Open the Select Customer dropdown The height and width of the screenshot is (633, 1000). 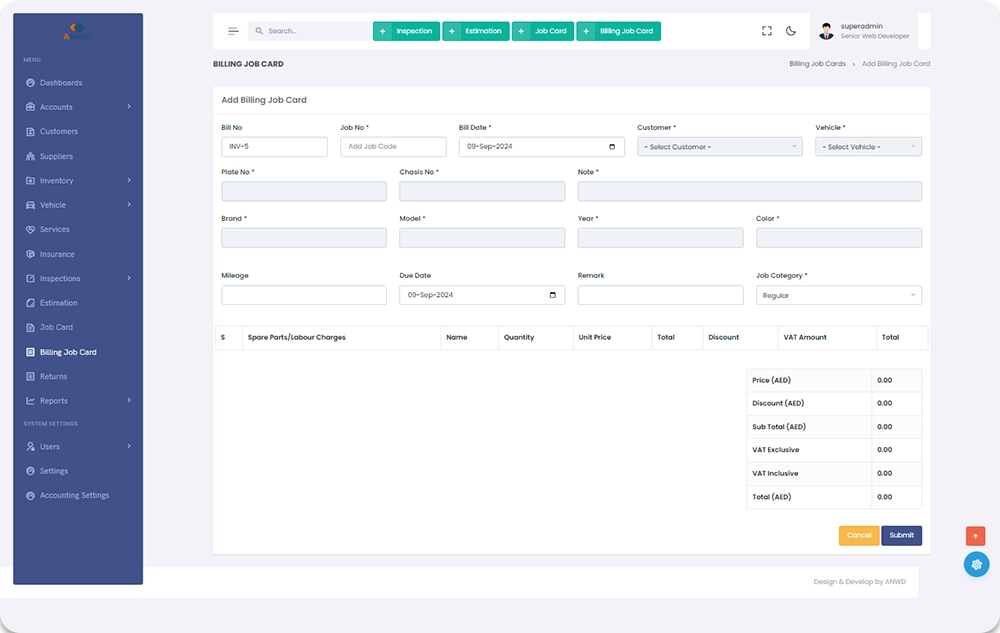(719, 147)
